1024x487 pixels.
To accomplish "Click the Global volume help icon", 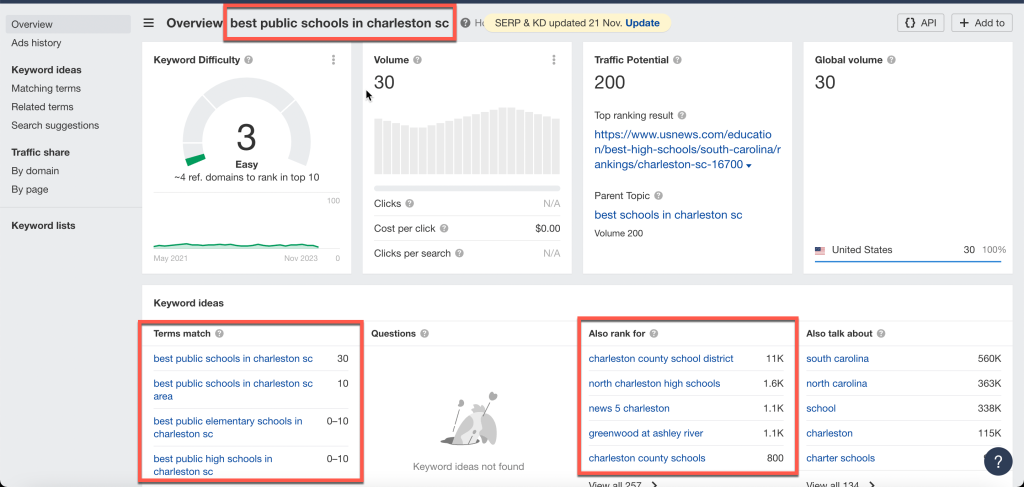I will point(891,60).
